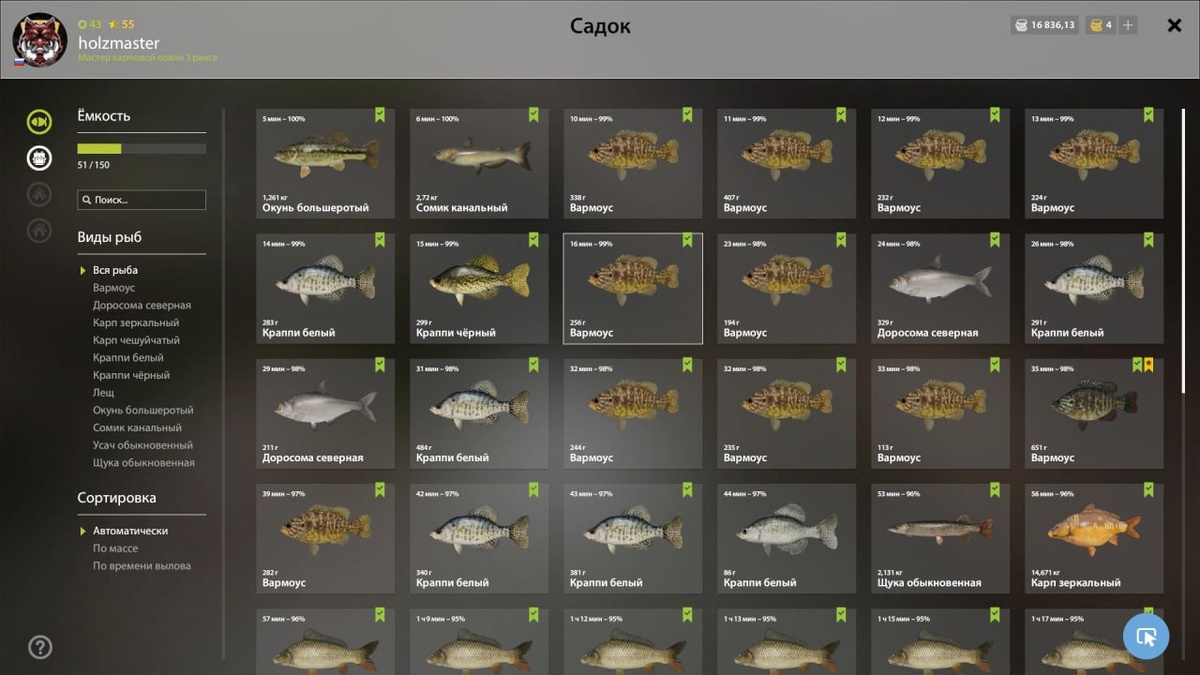Sort by По времени вылова
This screenshot has width=1200, height=675.
pyautogui.click(x=142, y=566)
